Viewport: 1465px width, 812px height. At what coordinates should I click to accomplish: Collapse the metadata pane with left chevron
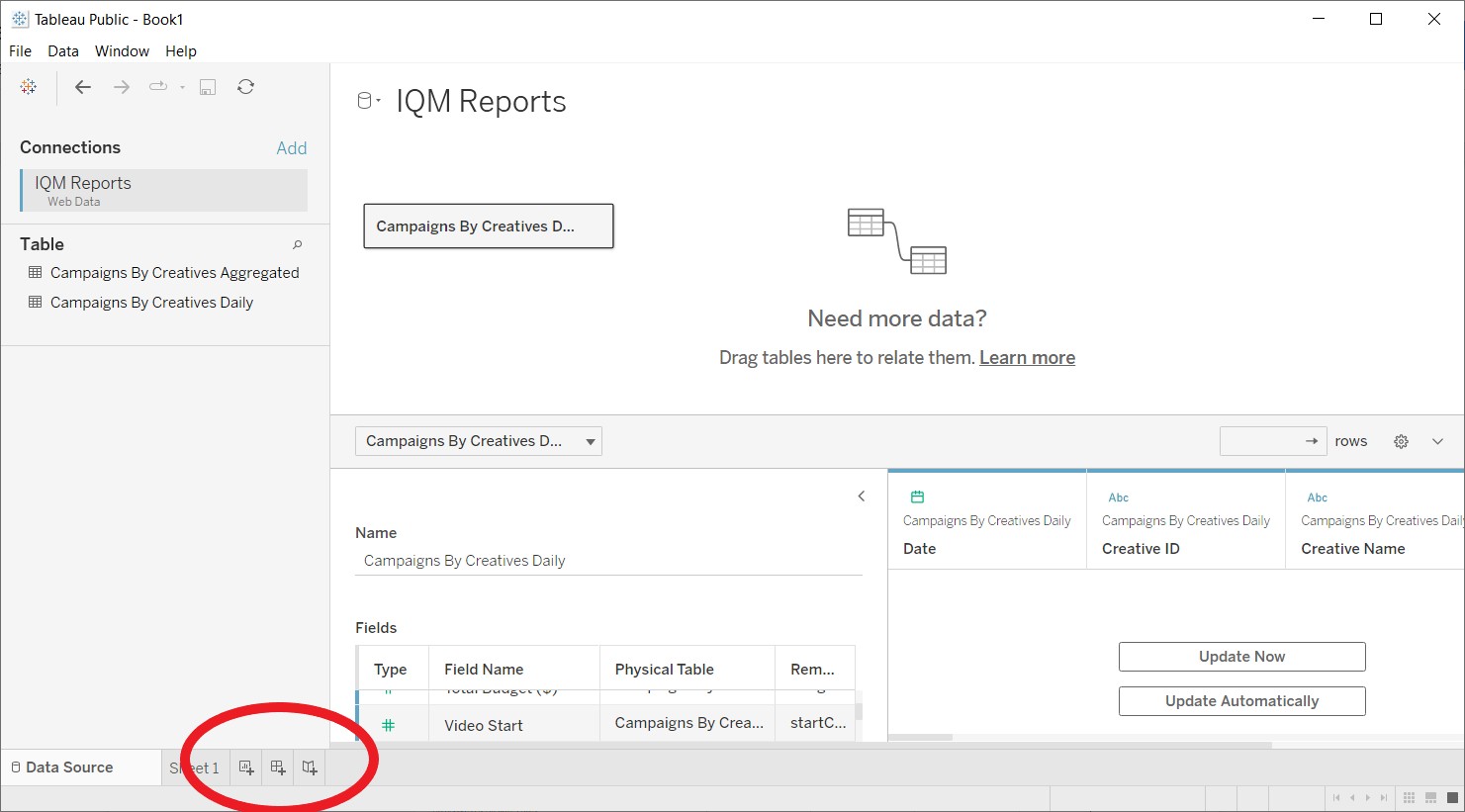pyautogui.click(x=861, y=496)
